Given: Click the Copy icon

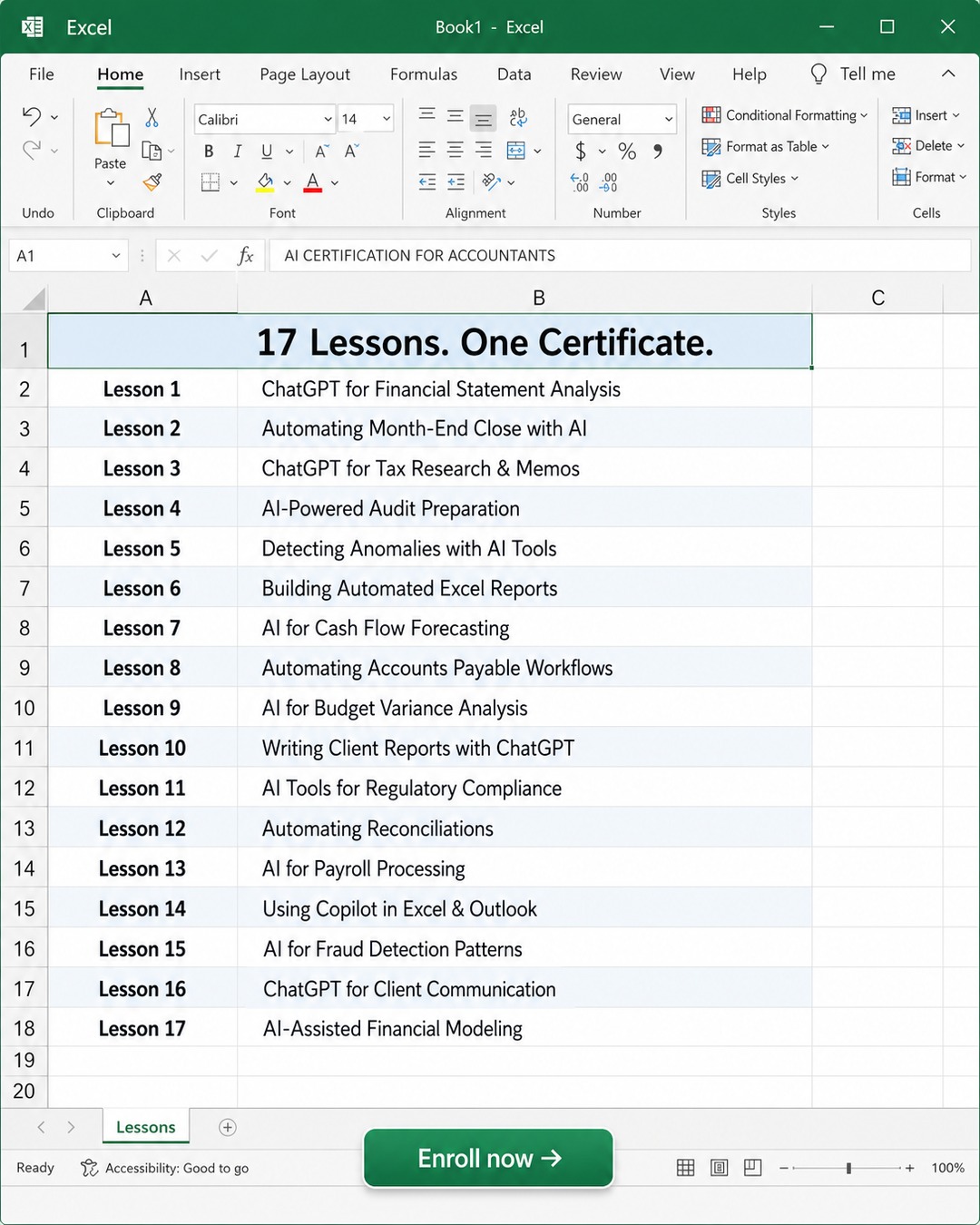Looking at the screenshot, I should [152, 151].
